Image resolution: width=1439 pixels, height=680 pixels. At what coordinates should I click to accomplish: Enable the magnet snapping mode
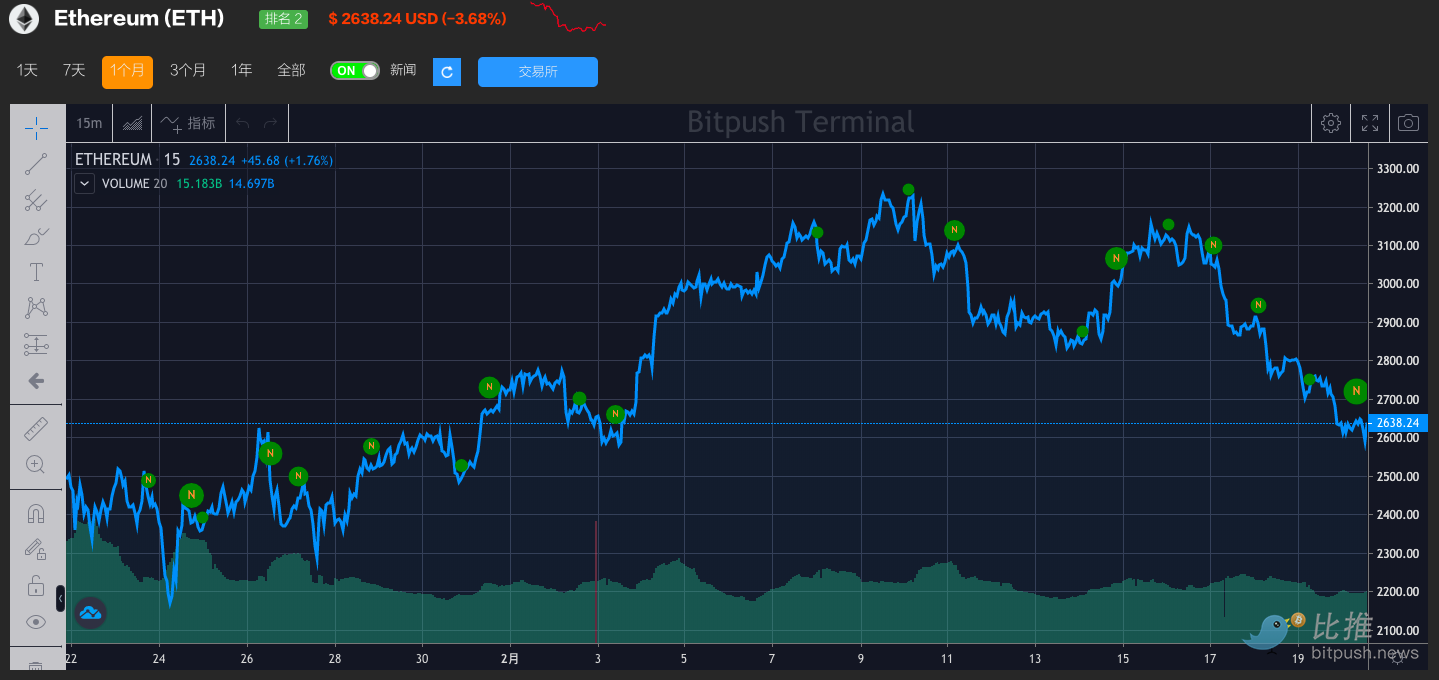point(36,512)
